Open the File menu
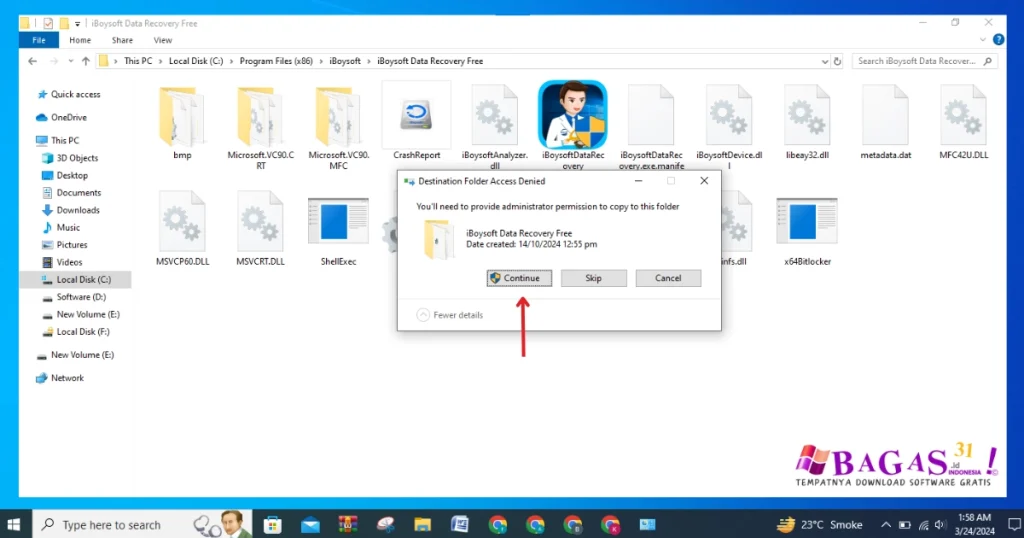The width and height of the screenshot is (1024, 538). pos(39,40)
